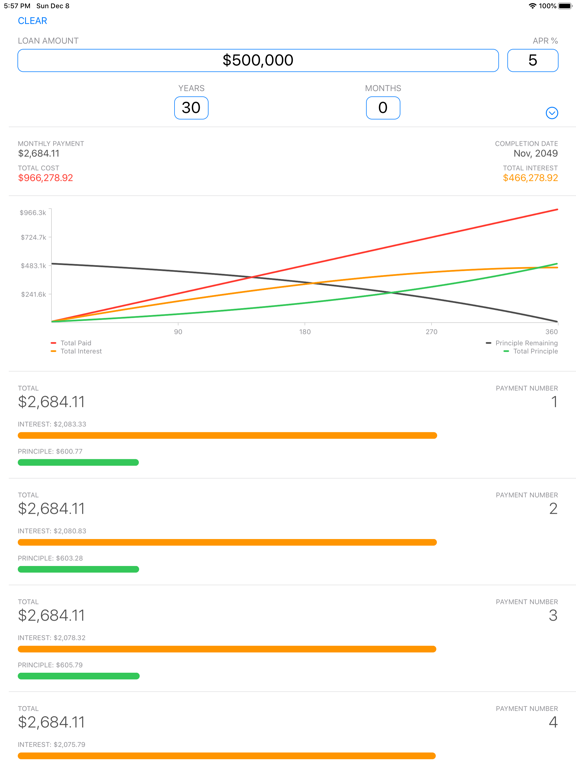Tap the CLEAR button

32,21
